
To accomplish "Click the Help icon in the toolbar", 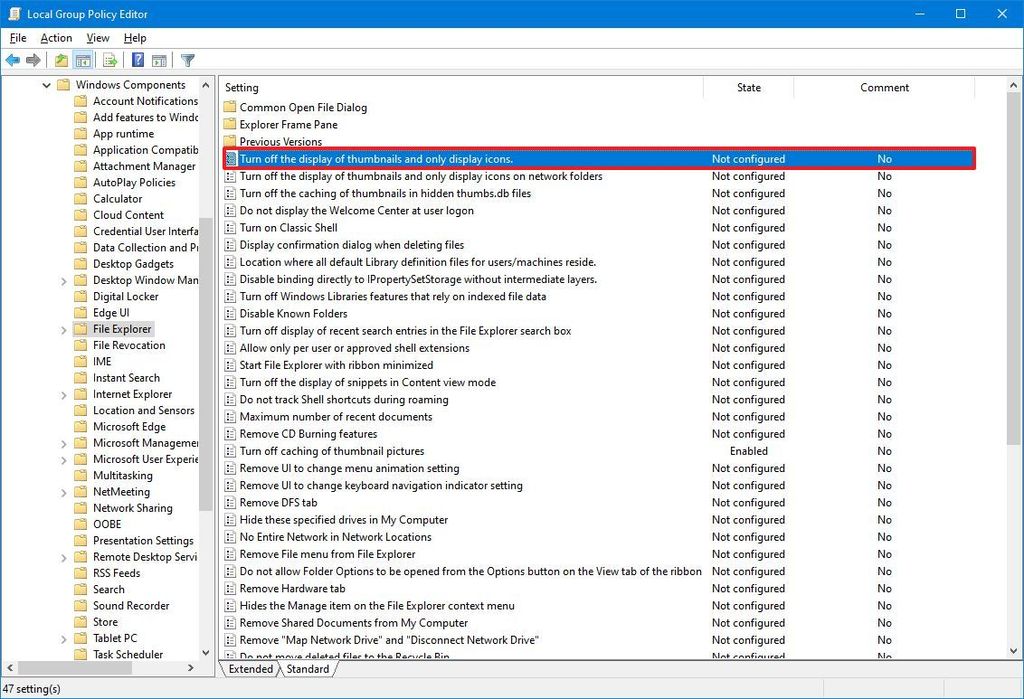I will (137, 60).
